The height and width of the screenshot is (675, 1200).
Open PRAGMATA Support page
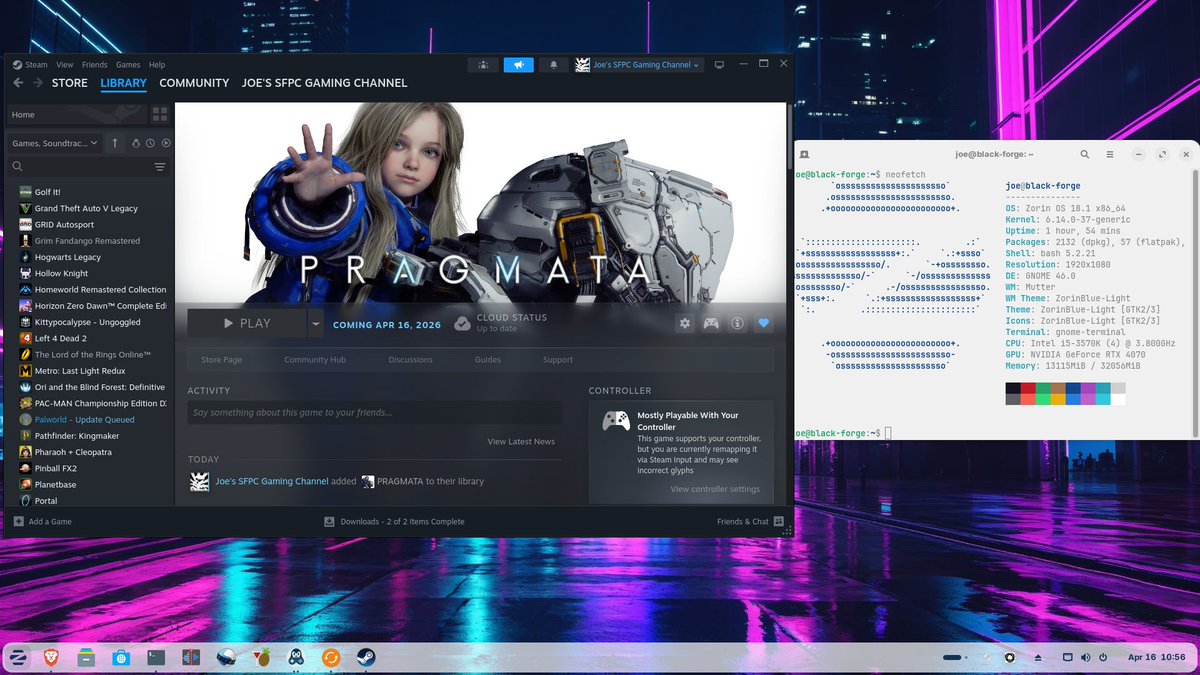coord(558,360)
